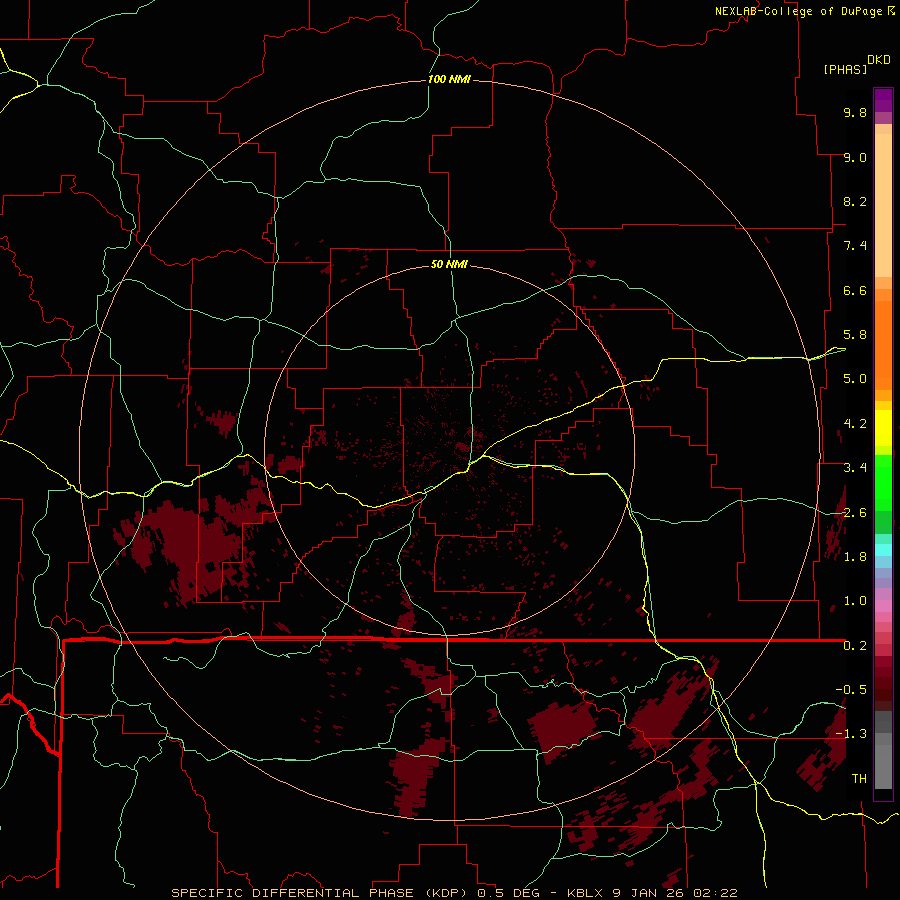900x900 pixels.
Task: Pick the bright green band of color bar
Action: [883, 483]
